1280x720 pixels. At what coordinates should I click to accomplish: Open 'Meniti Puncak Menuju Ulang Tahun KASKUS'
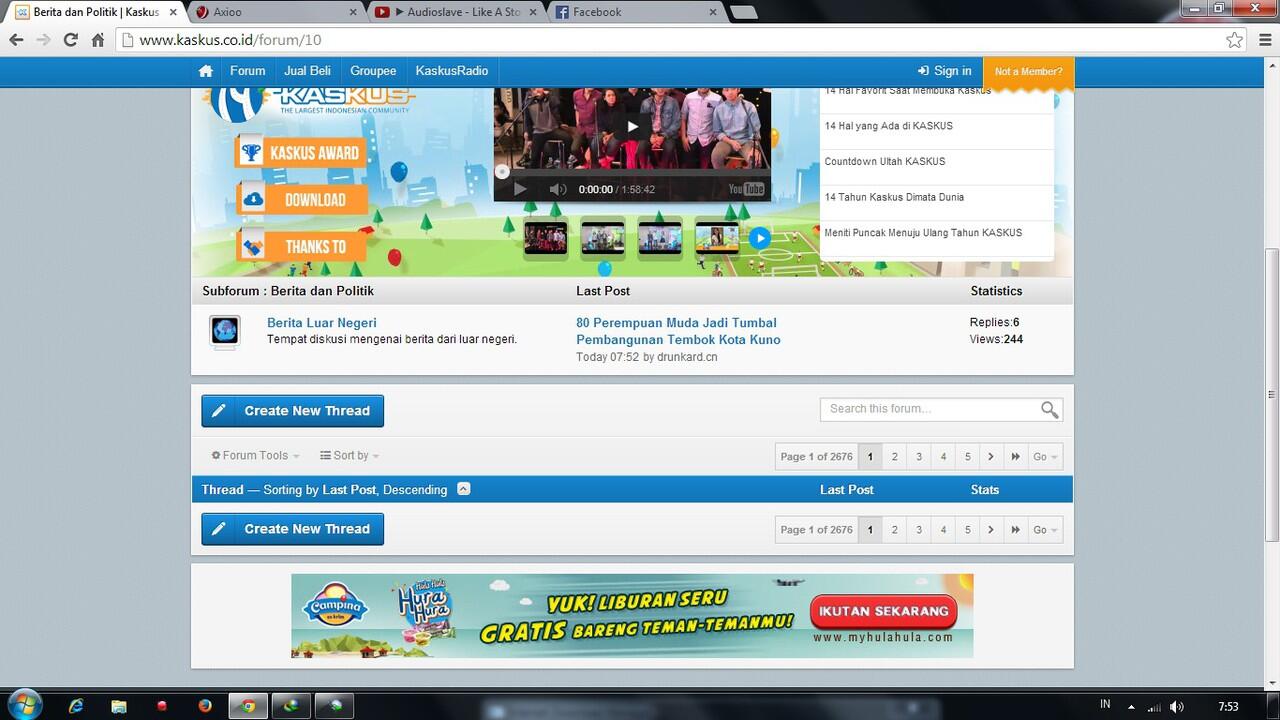[923, 233]
